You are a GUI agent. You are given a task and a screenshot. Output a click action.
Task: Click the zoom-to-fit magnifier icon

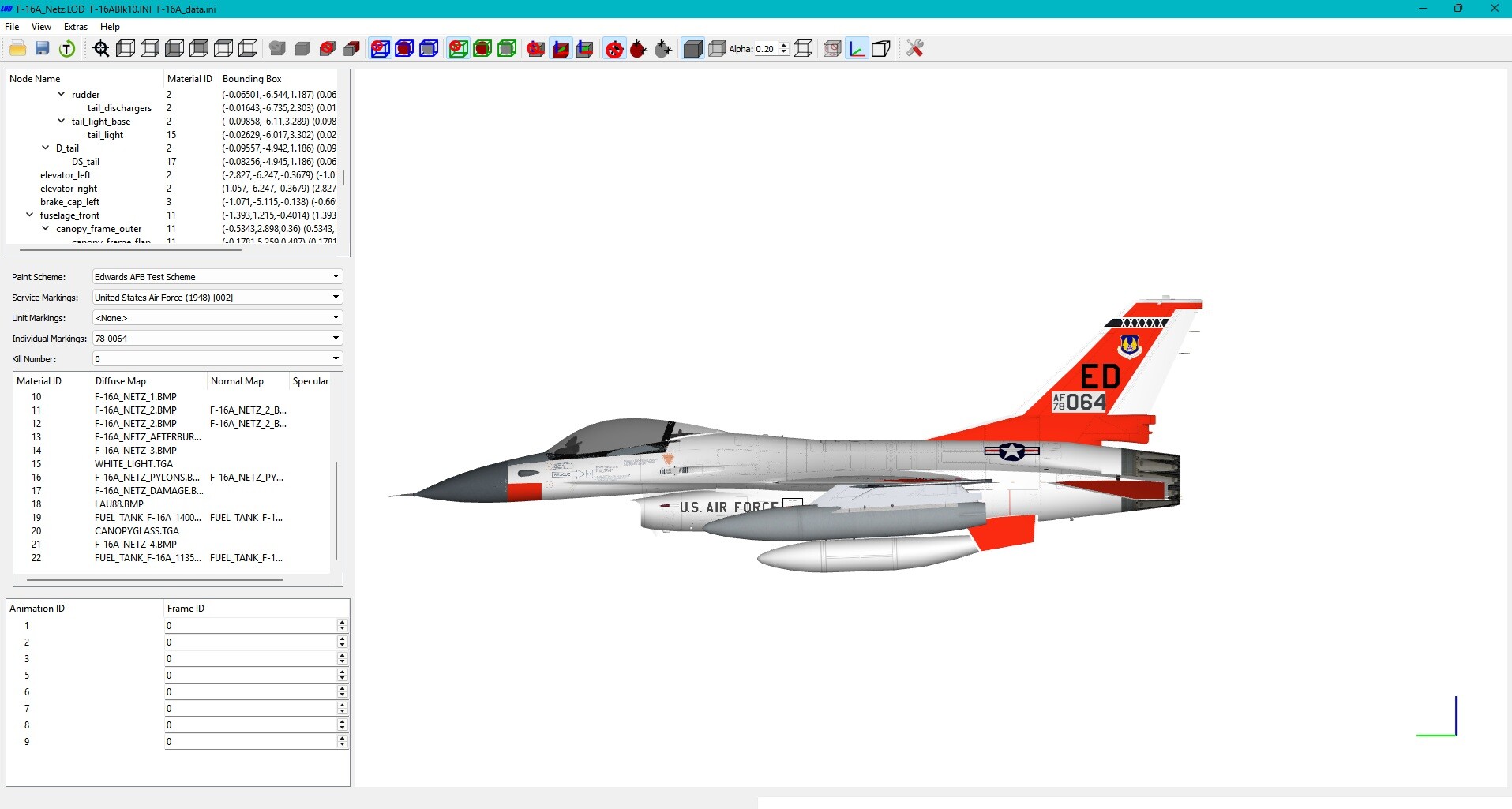[x=101, y=49]
